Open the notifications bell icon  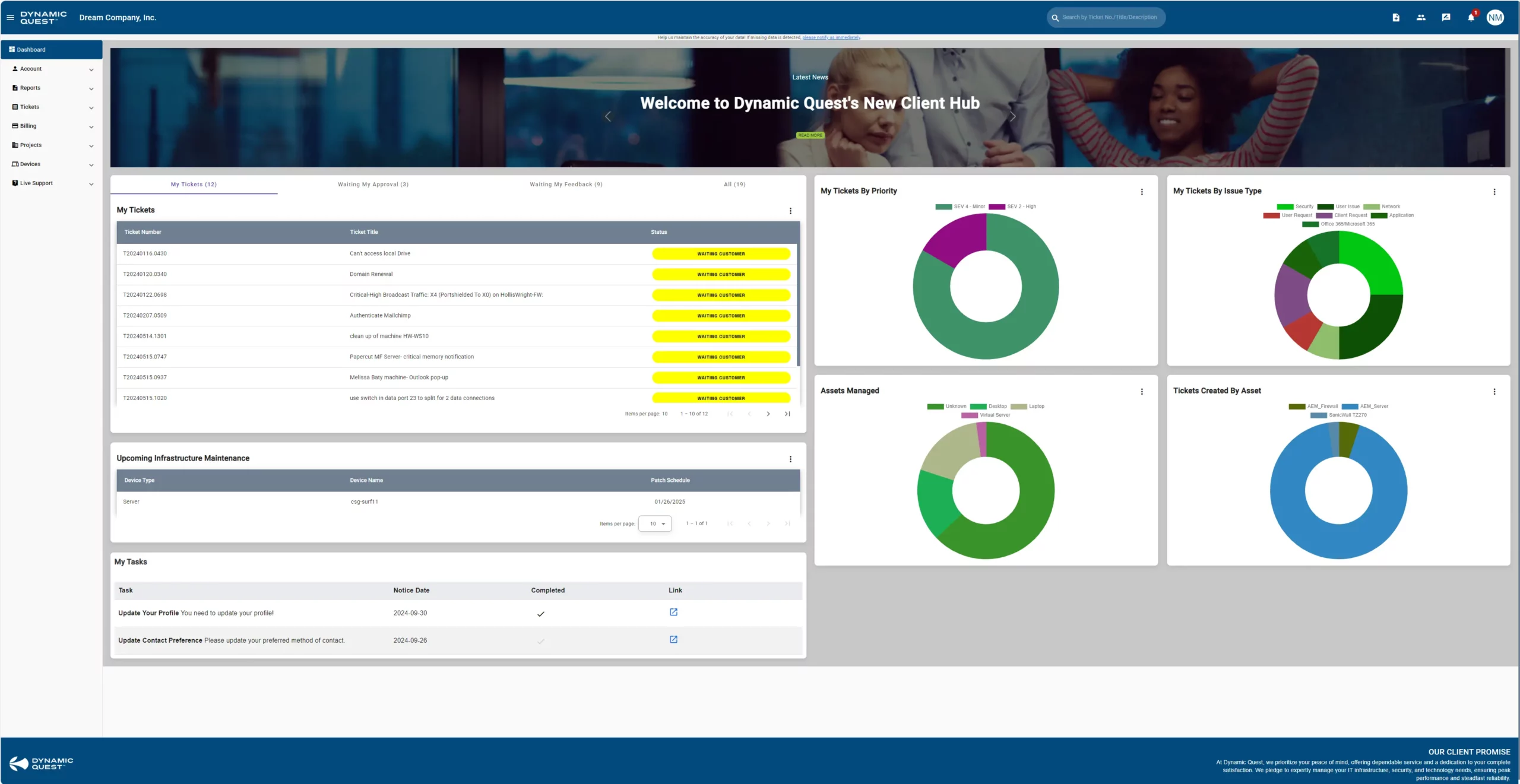click(1471, 17)
